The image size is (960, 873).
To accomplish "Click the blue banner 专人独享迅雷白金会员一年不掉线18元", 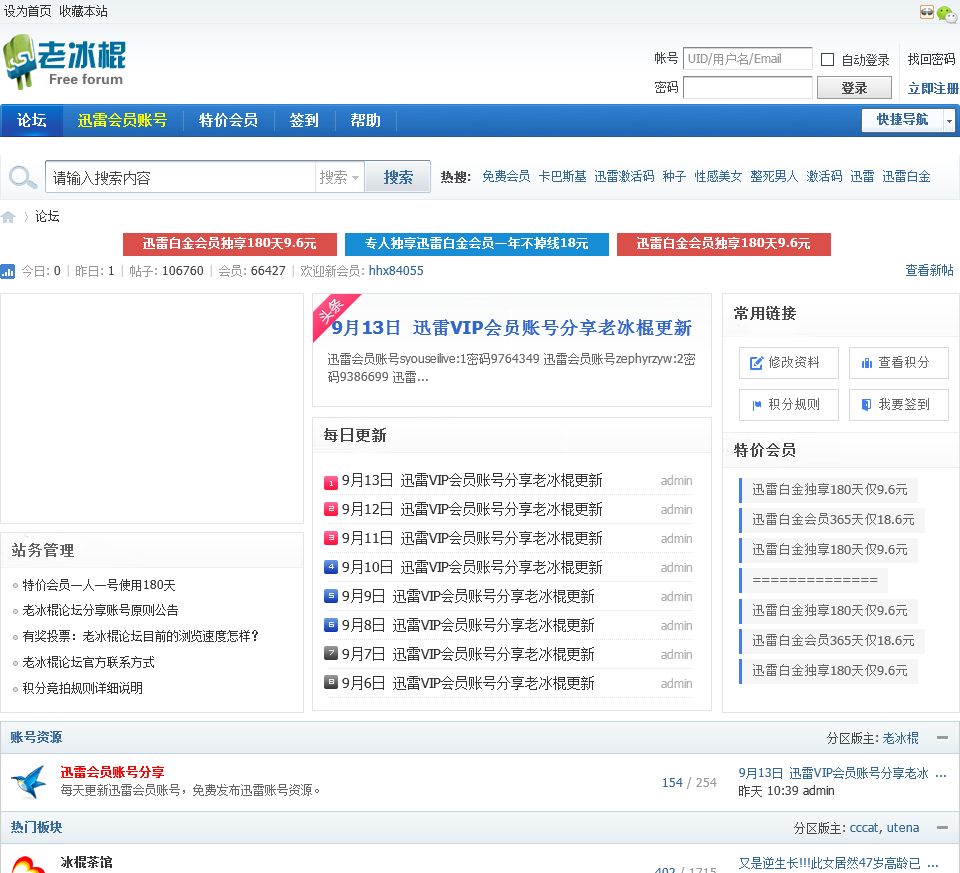I will pyautogui.click(x=477, y=244).
